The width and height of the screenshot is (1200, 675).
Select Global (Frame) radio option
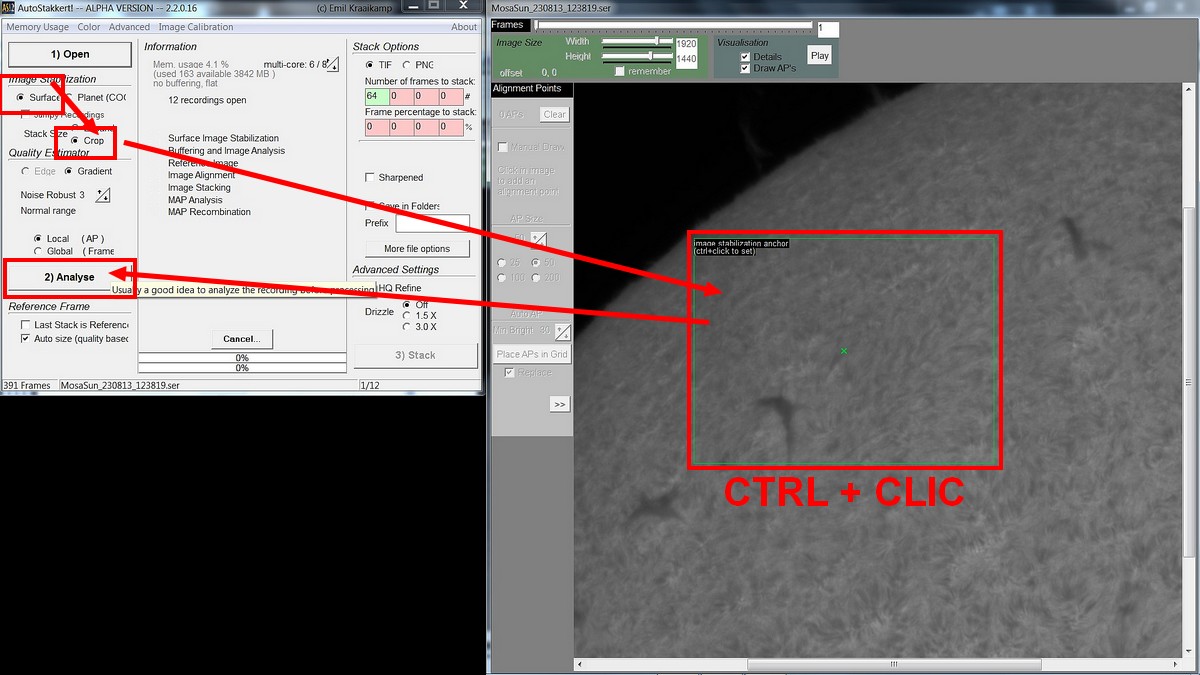38,251
